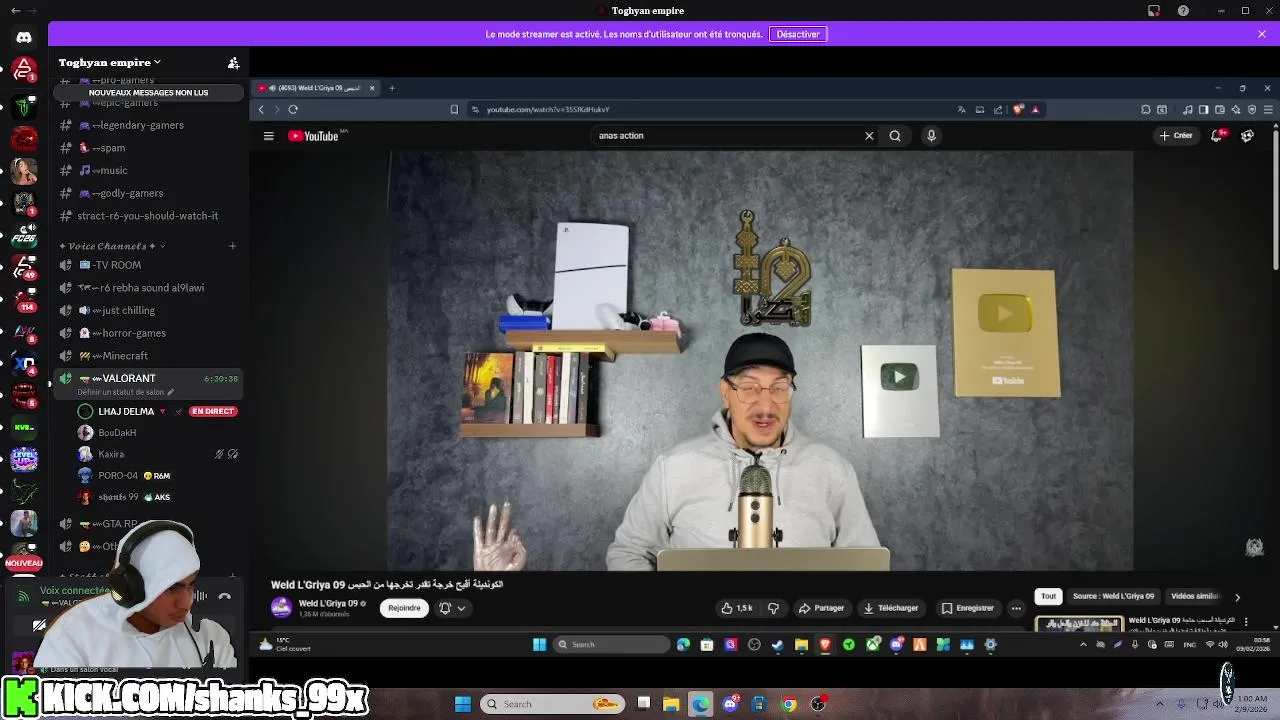Open a new browser tab
The image size is (1280, 720).
pyautogui.click(x=392, y=88)
